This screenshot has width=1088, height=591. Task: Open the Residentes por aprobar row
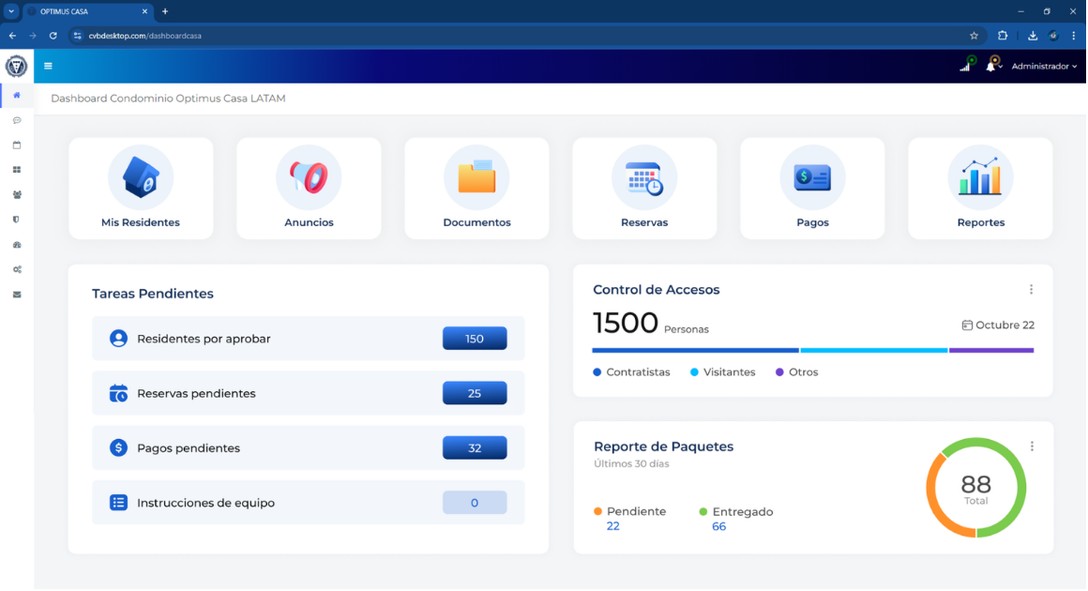coord(308,339)
